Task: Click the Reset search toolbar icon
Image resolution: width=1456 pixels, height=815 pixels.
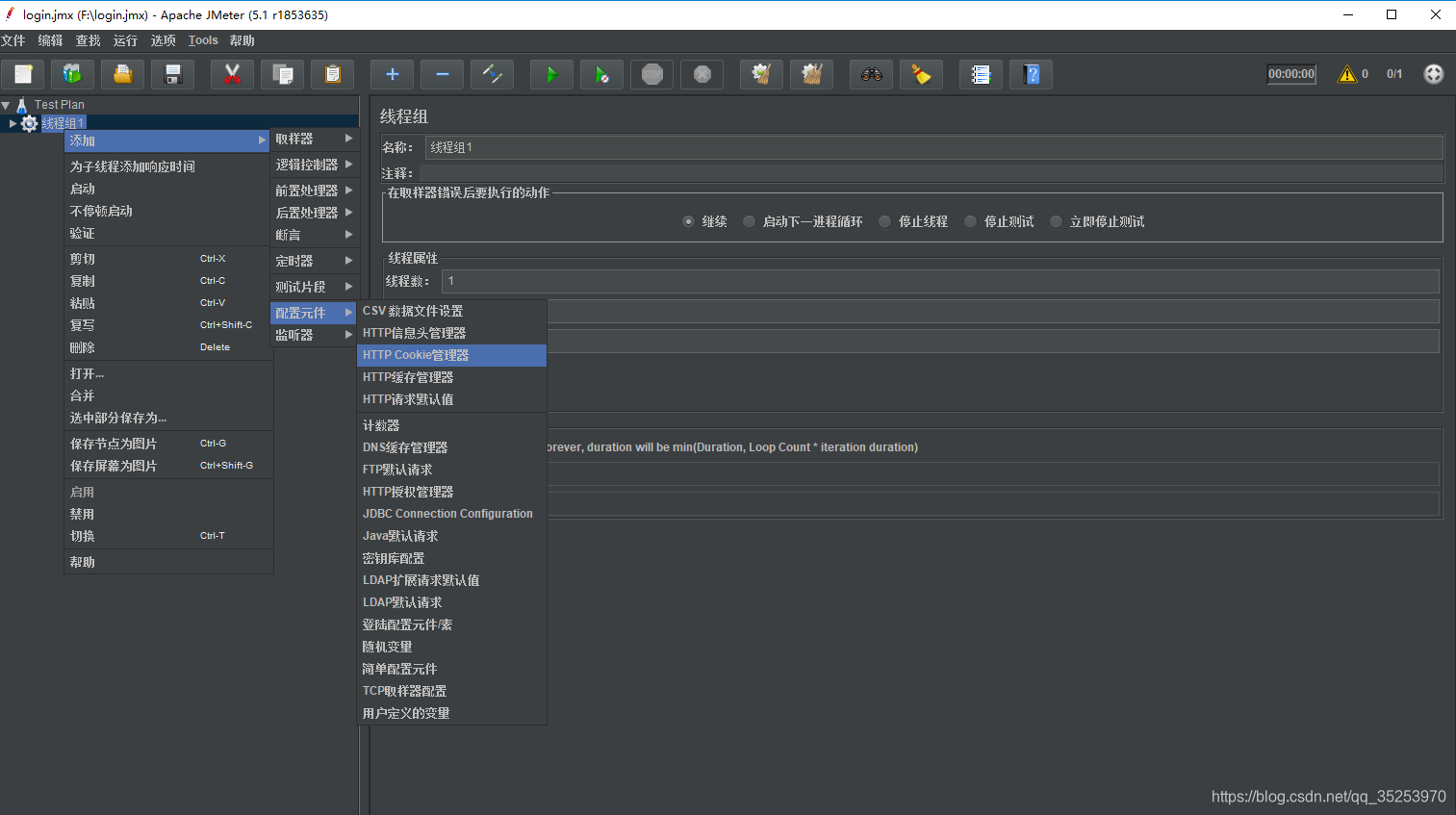Action: click(921, 74)
